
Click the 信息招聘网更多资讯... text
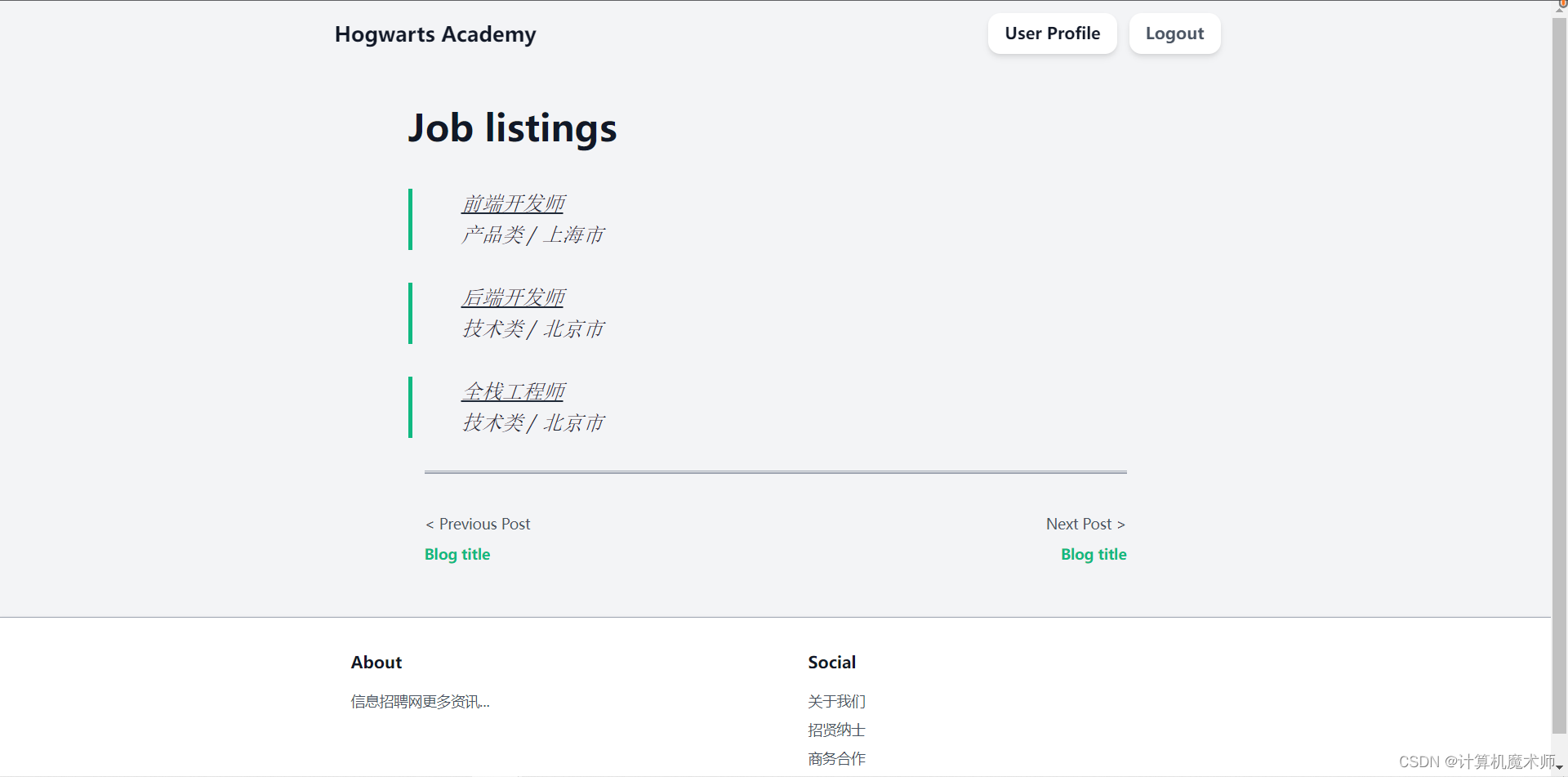click(420, 701)
